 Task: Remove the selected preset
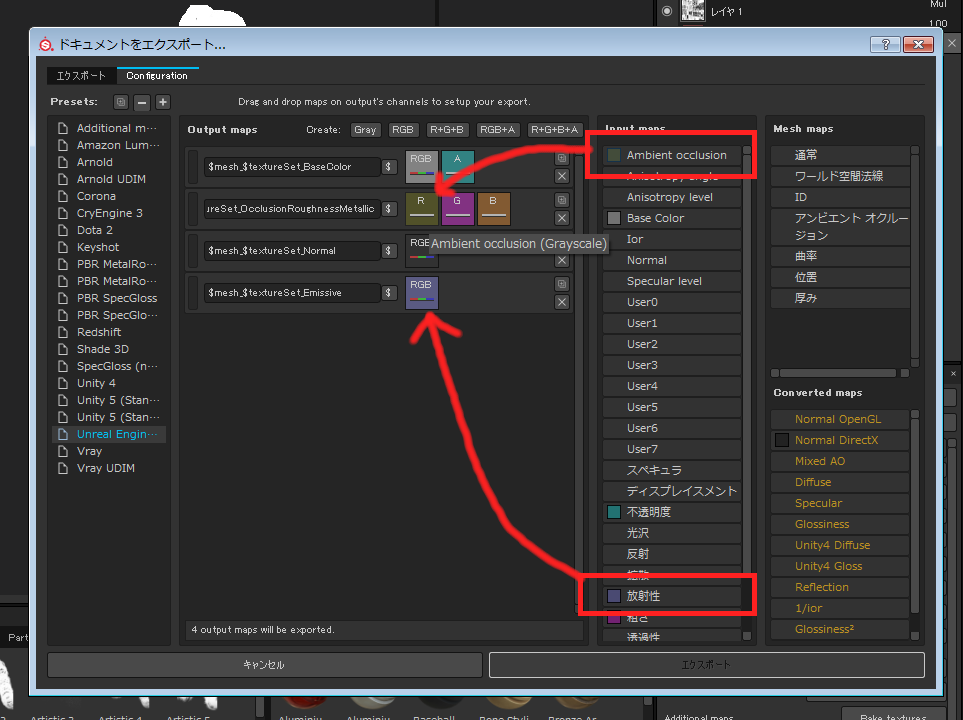[x=140, y=101]
